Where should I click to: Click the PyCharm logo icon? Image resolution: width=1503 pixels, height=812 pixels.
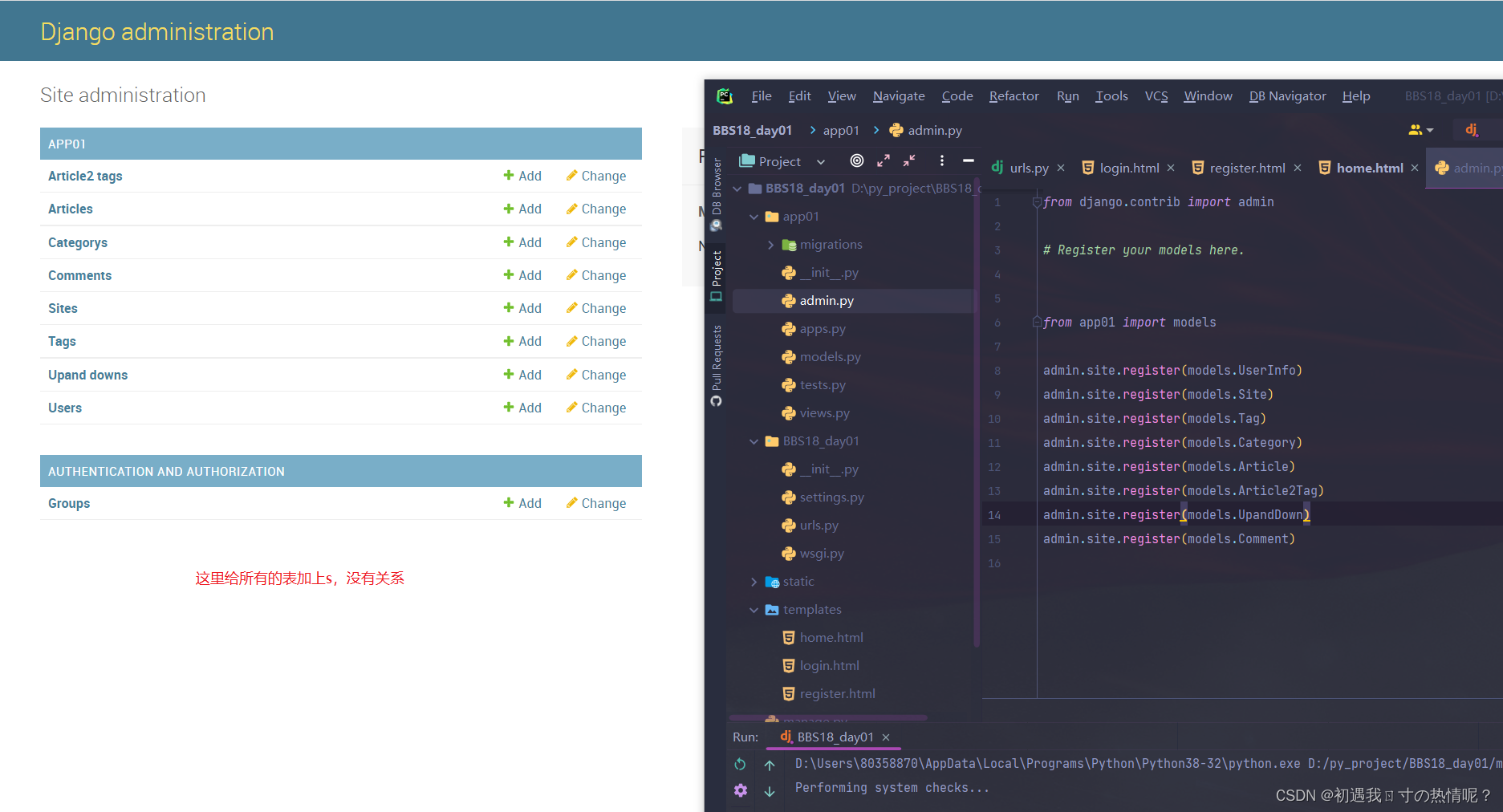coord(725,96)
